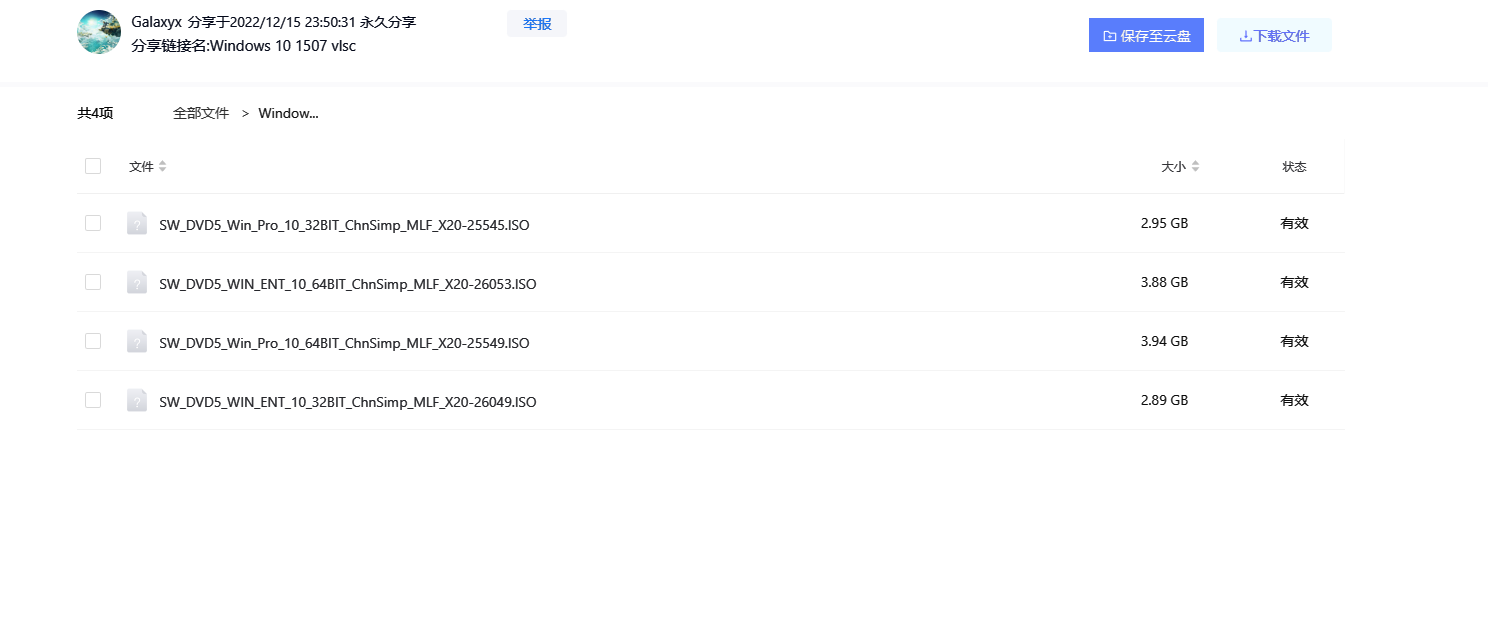1488x628 pixels.
Task: Click the file icon next to SW_DVD5_Win_Pro_10_32BIT ISO
Action: point(137,223)
